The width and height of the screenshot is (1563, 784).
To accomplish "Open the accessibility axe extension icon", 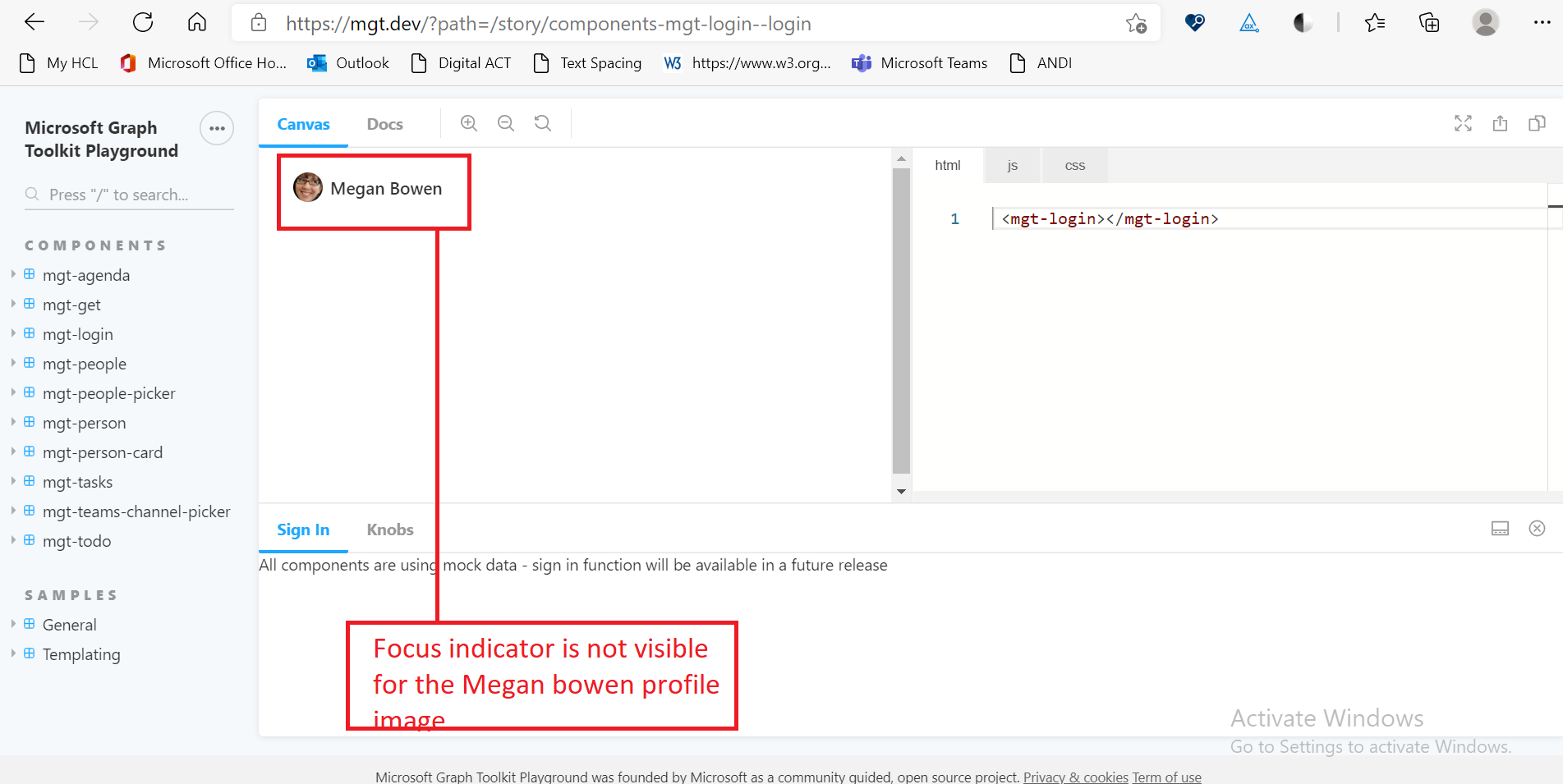I will [x=1248, y=24].
